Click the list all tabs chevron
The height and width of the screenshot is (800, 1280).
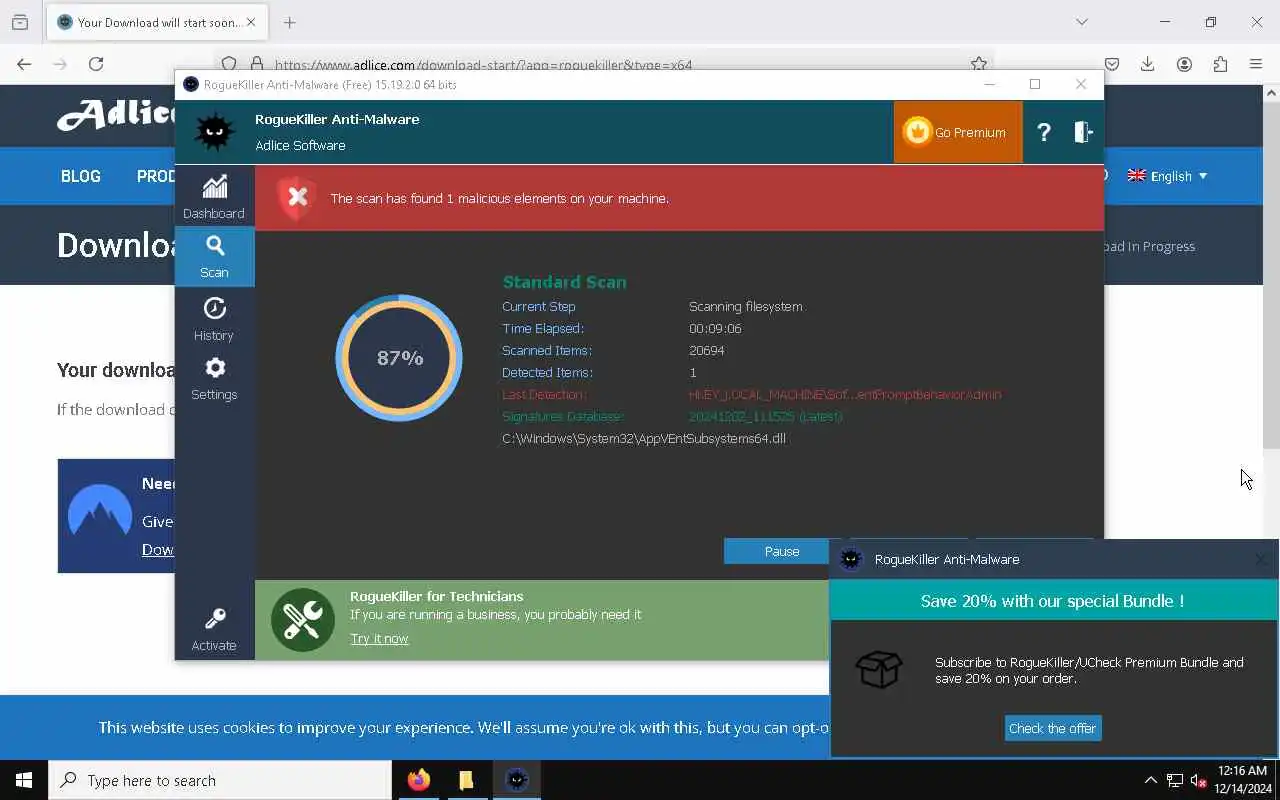pyautogui.click(x=1081, y=22)
